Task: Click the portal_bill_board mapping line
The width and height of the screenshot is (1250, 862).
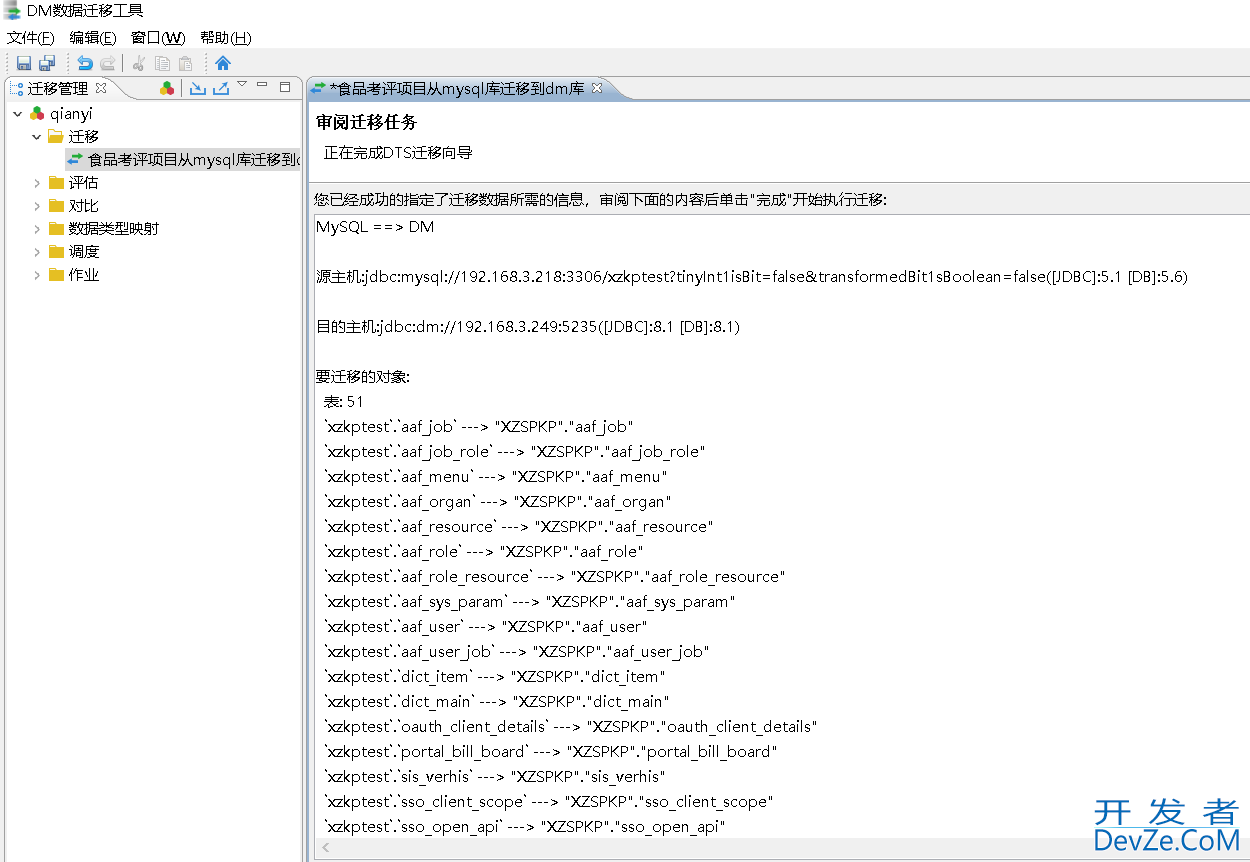Action: 551,752
